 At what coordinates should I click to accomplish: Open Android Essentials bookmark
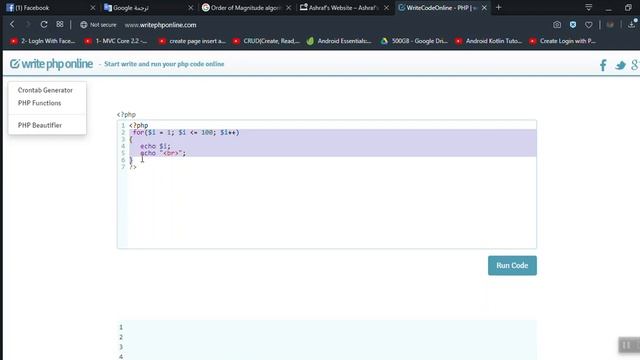point(339,41)
